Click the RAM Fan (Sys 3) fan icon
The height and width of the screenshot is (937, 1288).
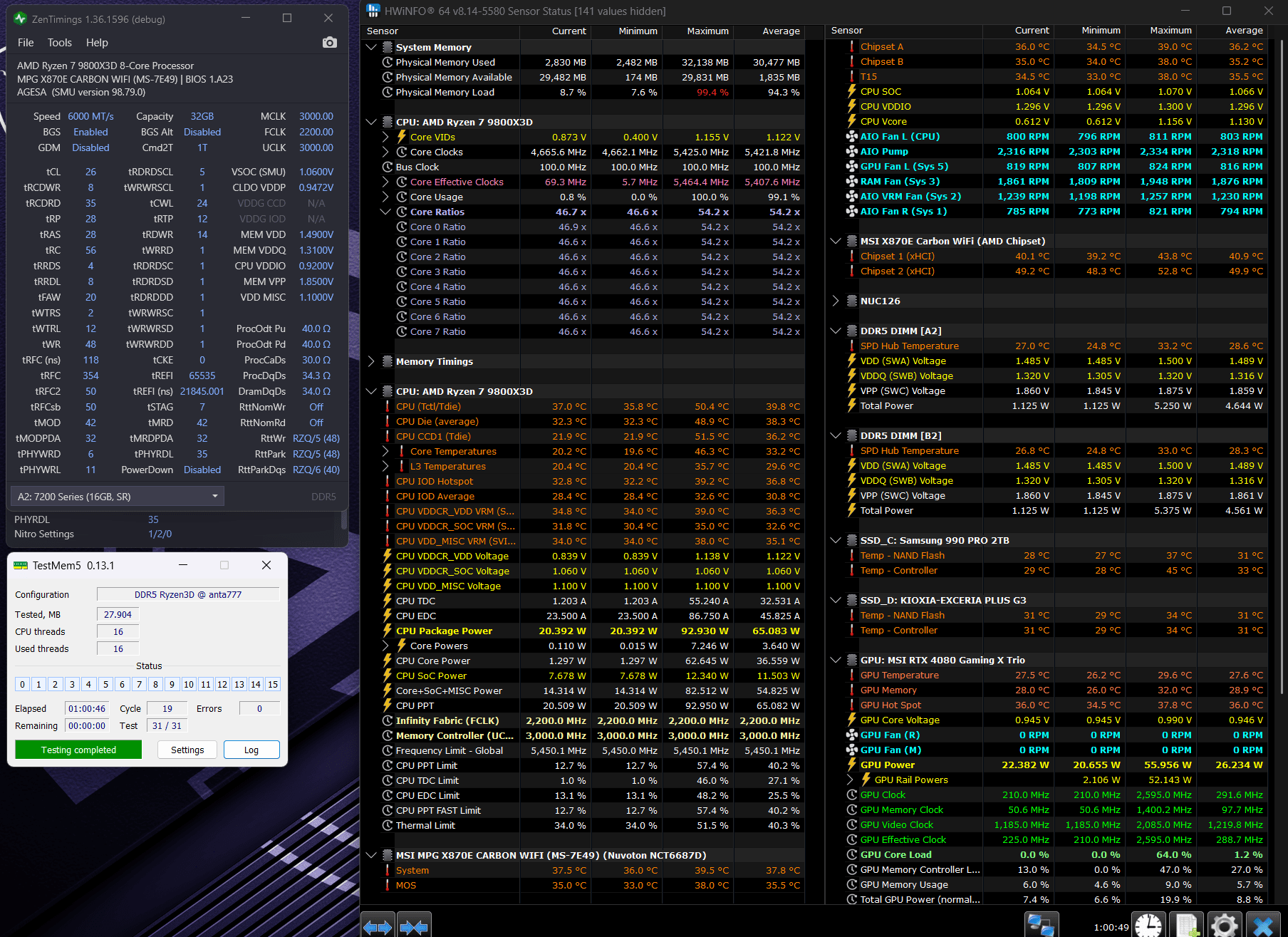point(851,181)
